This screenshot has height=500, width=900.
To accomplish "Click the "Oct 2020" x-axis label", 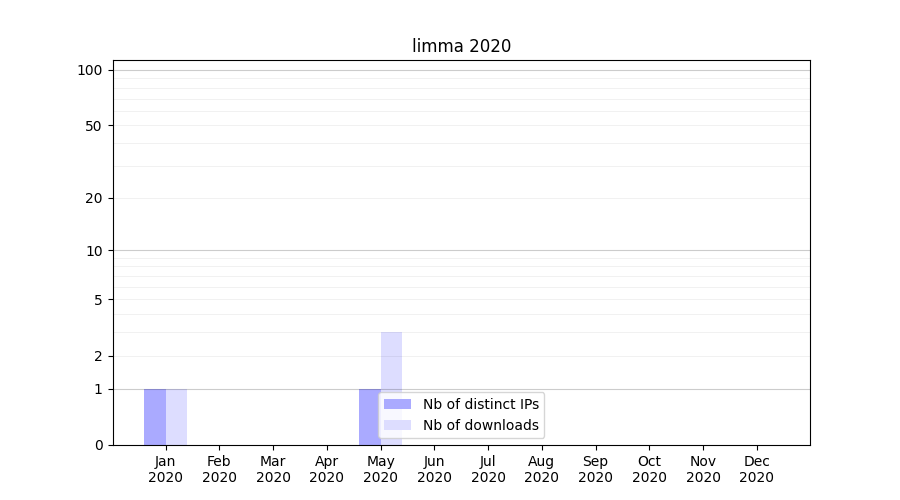I will click(649, 469).
